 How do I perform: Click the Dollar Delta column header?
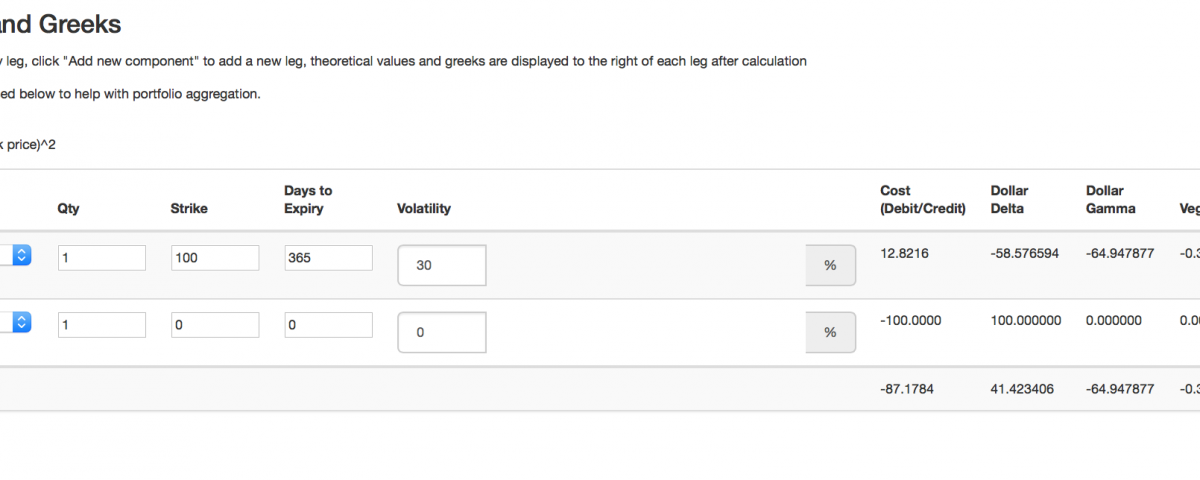point(1009,200)
